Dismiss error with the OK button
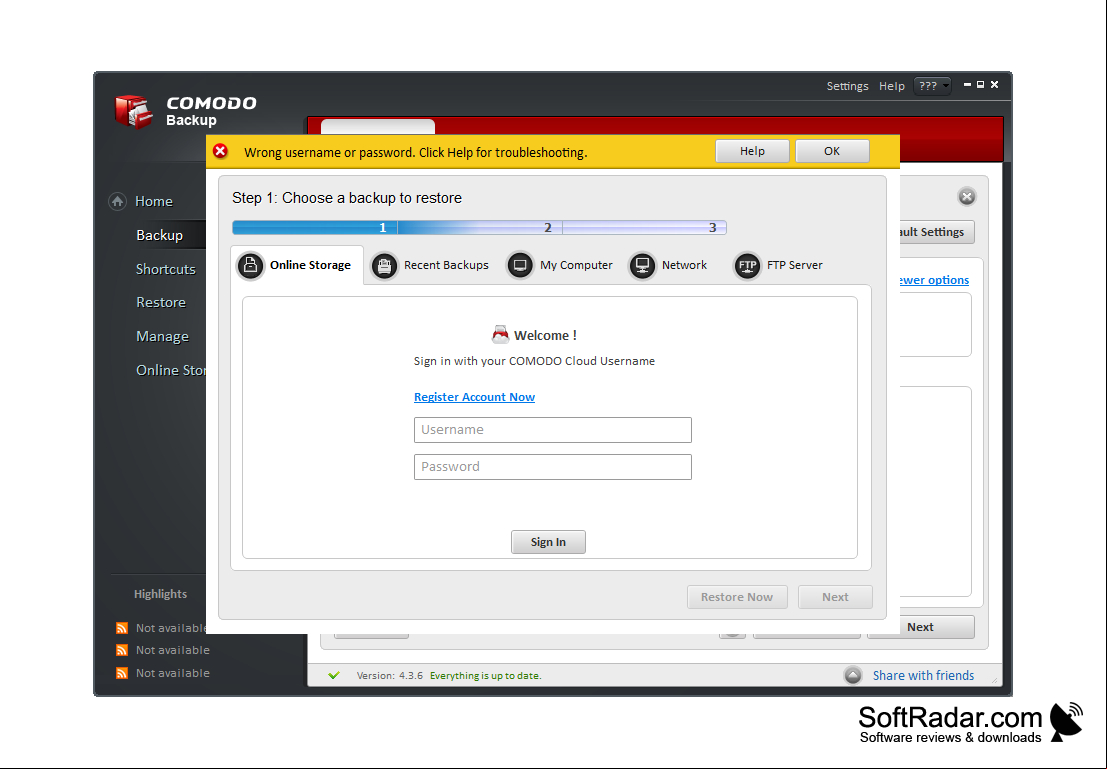1107x769 pixels. click(x=832, y=151)
